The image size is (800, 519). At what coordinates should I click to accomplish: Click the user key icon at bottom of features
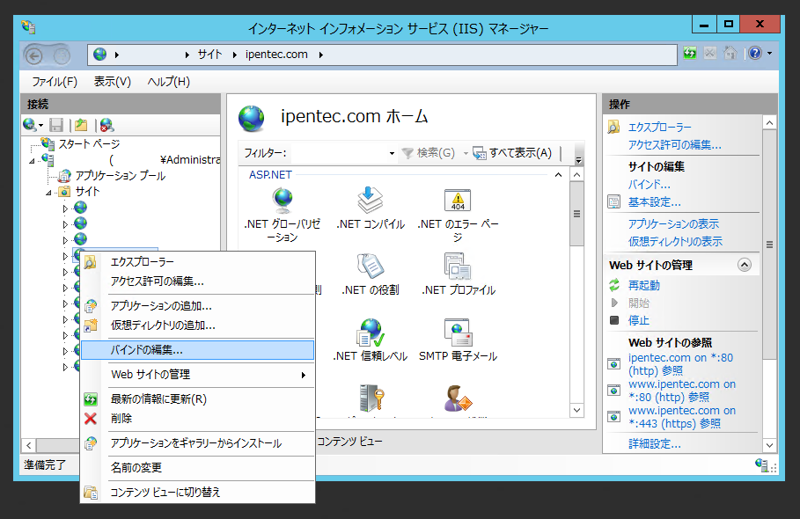click(458, 399)
